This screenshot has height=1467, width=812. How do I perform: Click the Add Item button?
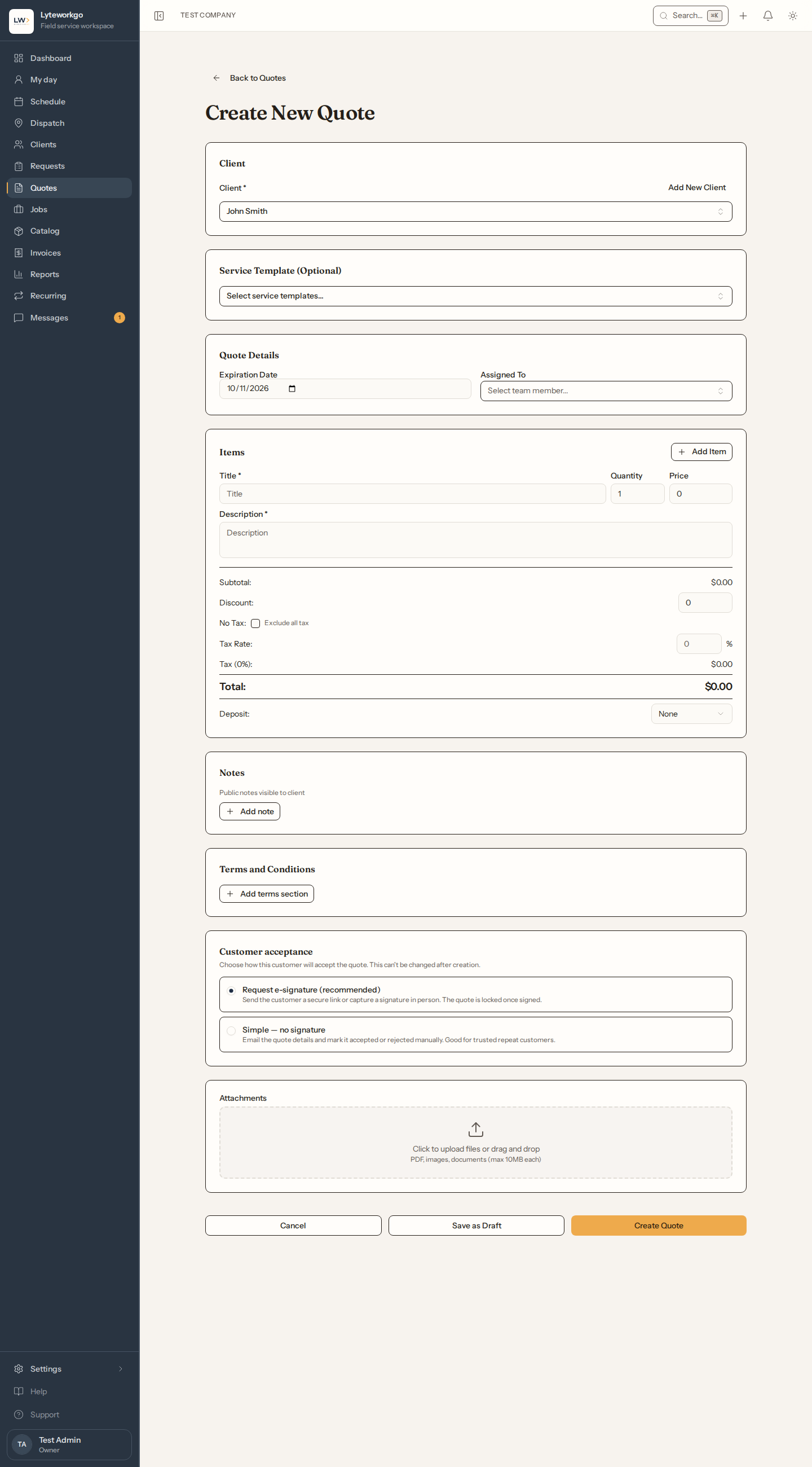pyautogui.click(x=701, y=451)
